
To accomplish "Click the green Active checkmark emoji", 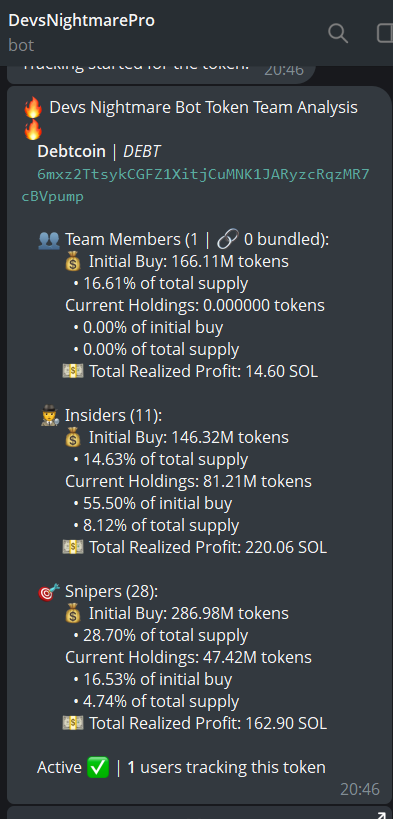I will pyautogui.click(x=99, y=768).
